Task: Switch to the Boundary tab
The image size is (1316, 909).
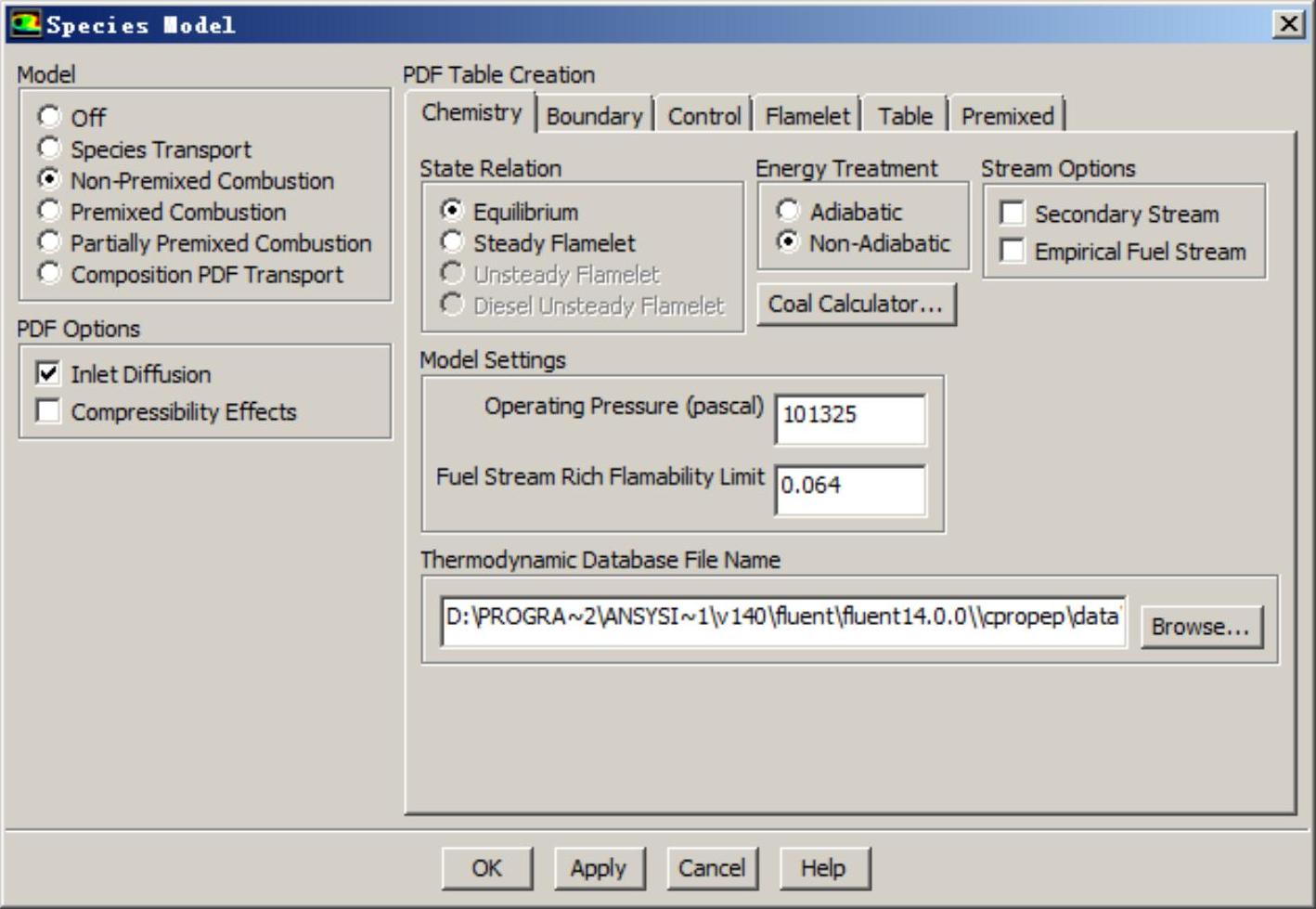Action: tap(594, 116)
